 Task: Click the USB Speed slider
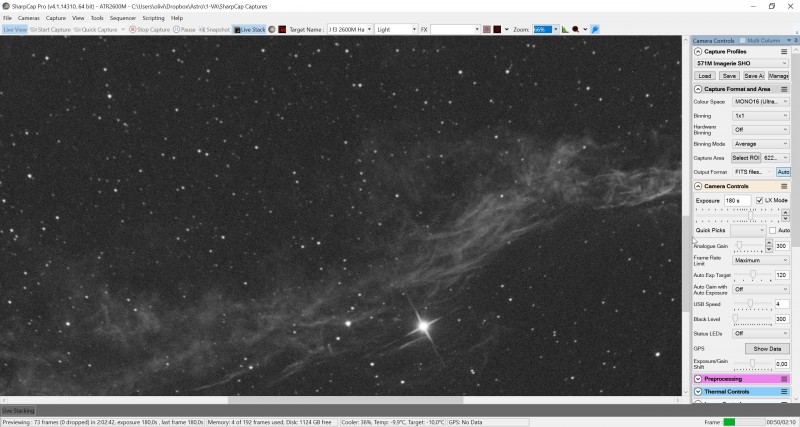pyautogui.click(x=753, y=304)
